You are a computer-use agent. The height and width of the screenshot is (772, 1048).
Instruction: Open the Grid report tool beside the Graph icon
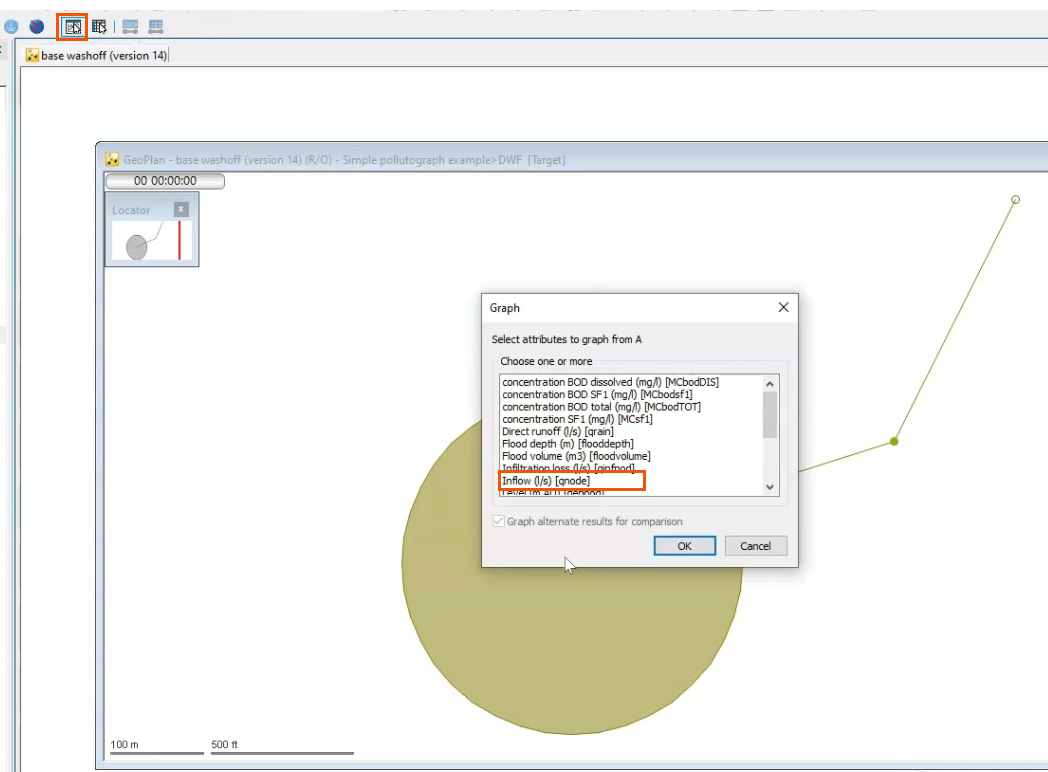click(100, 26)
